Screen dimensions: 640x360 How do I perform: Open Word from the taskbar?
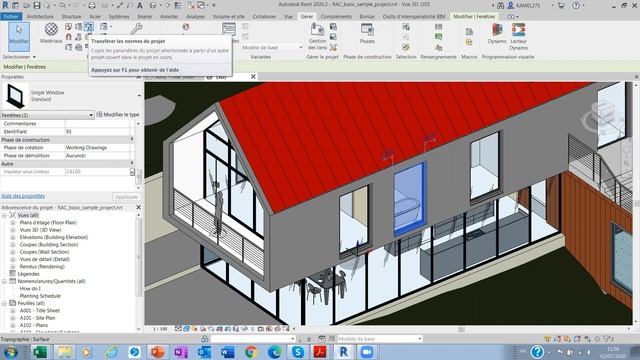coord(227,352)
